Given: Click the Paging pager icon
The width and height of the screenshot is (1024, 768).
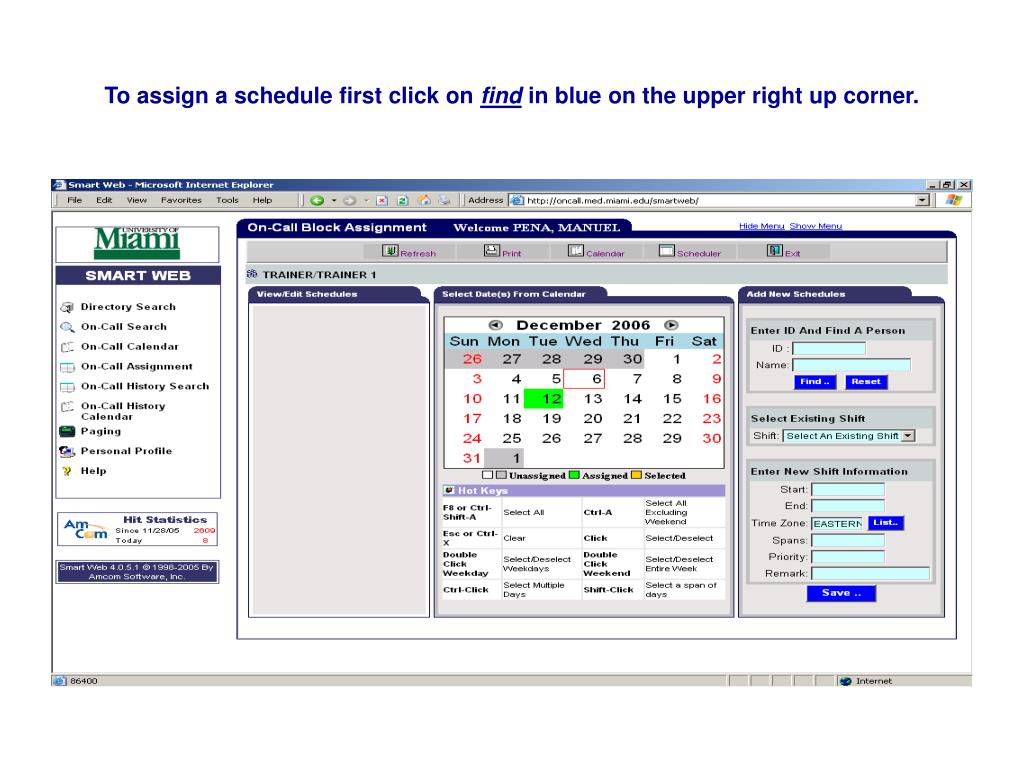Looking at the screenshot, I should 67,431.
